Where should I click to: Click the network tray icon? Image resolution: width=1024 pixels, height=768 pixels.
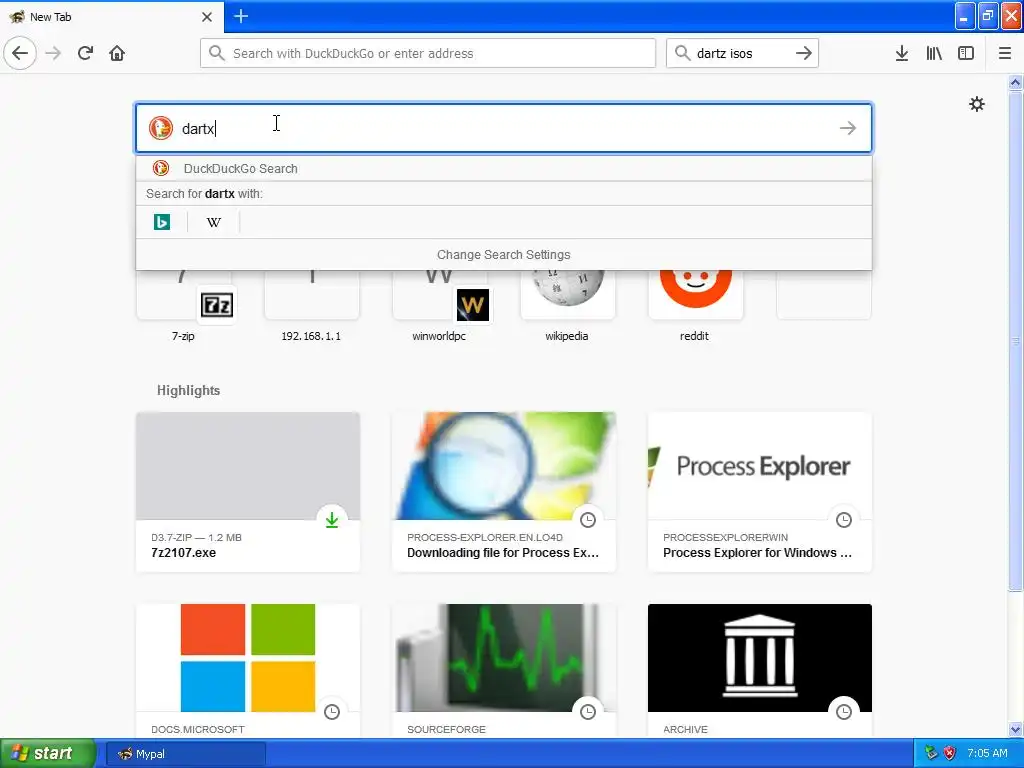point(931,754)
